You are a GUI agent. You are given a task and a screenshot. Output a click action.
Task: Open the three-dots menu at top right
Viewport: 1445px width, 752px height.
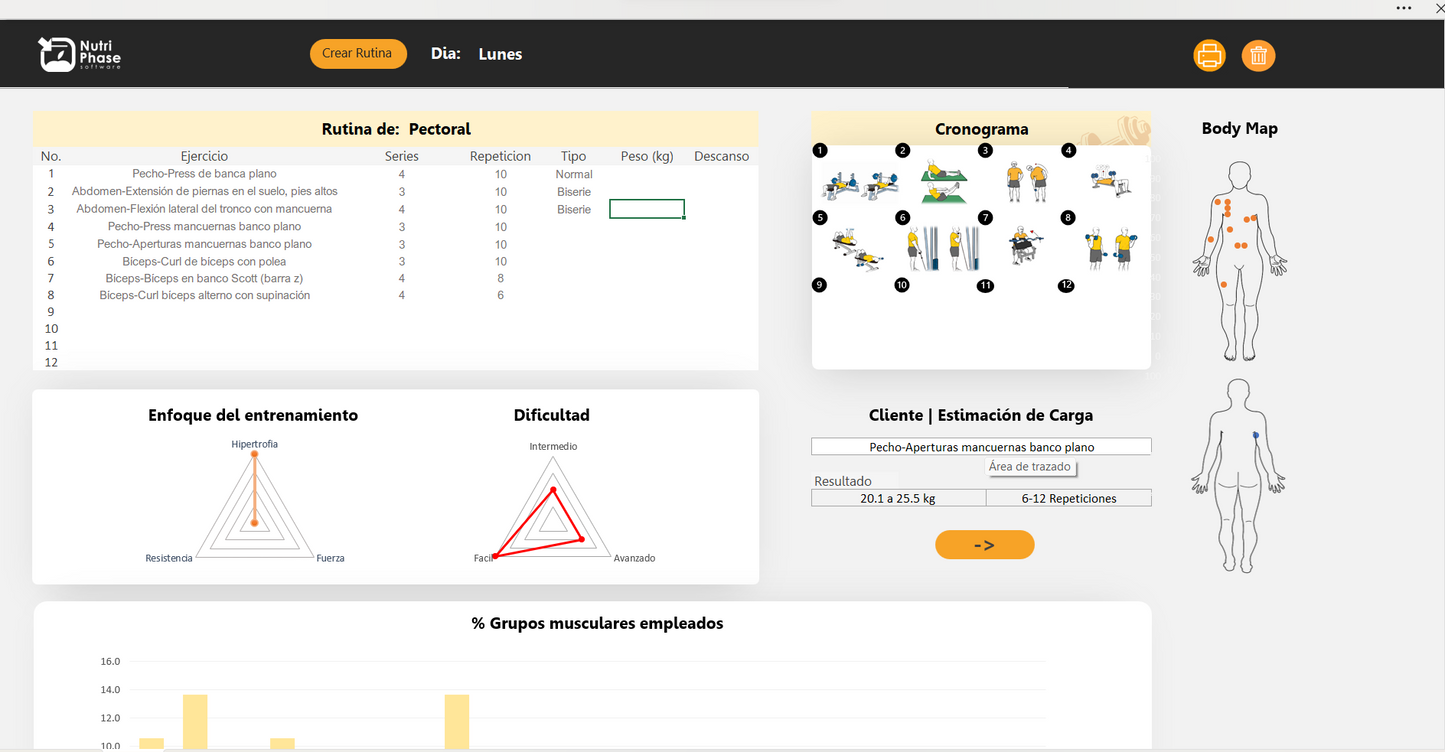click(1404, 8)
